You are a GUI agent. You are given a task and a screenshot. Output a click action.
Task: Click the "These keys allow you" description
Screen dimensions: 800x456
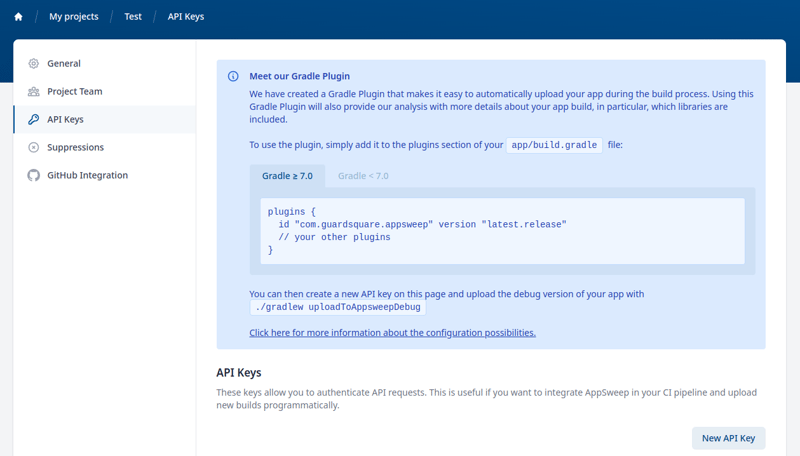pos(487,399)
